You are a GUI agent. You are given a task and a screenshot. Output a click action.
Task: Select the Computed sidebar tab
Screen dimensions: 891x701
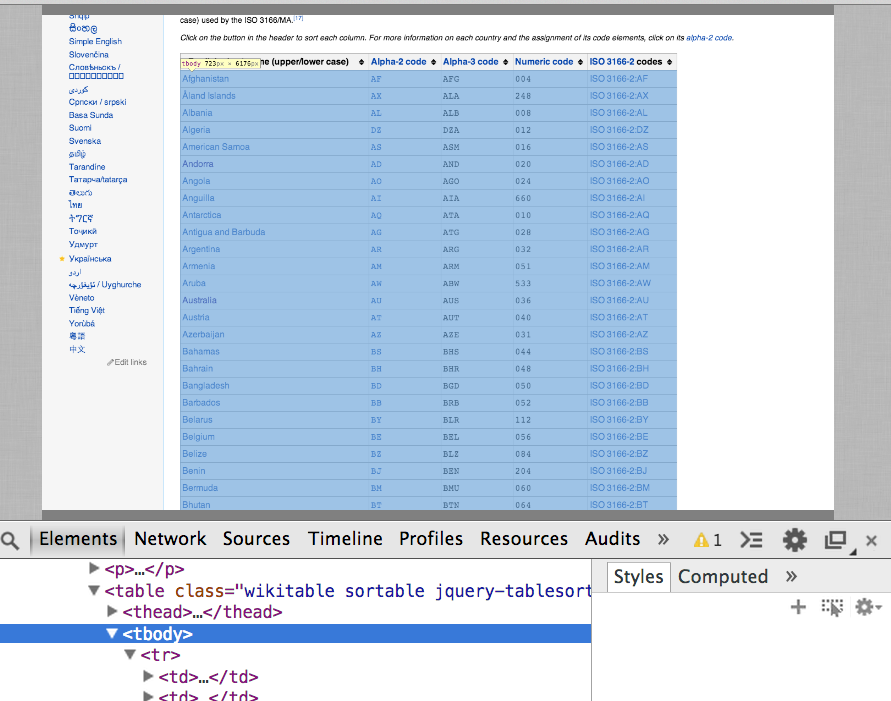tap(723, 577)
